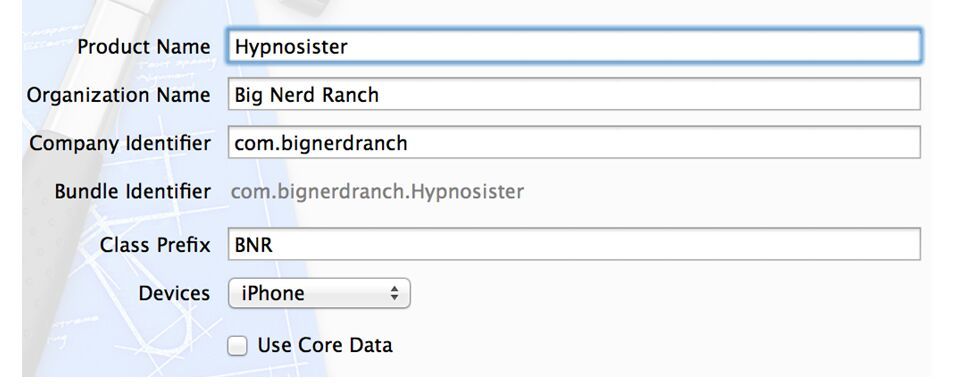Place cursor on the BNR prefix text
Screen dimensions: 975x384
[x=254, y=245]
